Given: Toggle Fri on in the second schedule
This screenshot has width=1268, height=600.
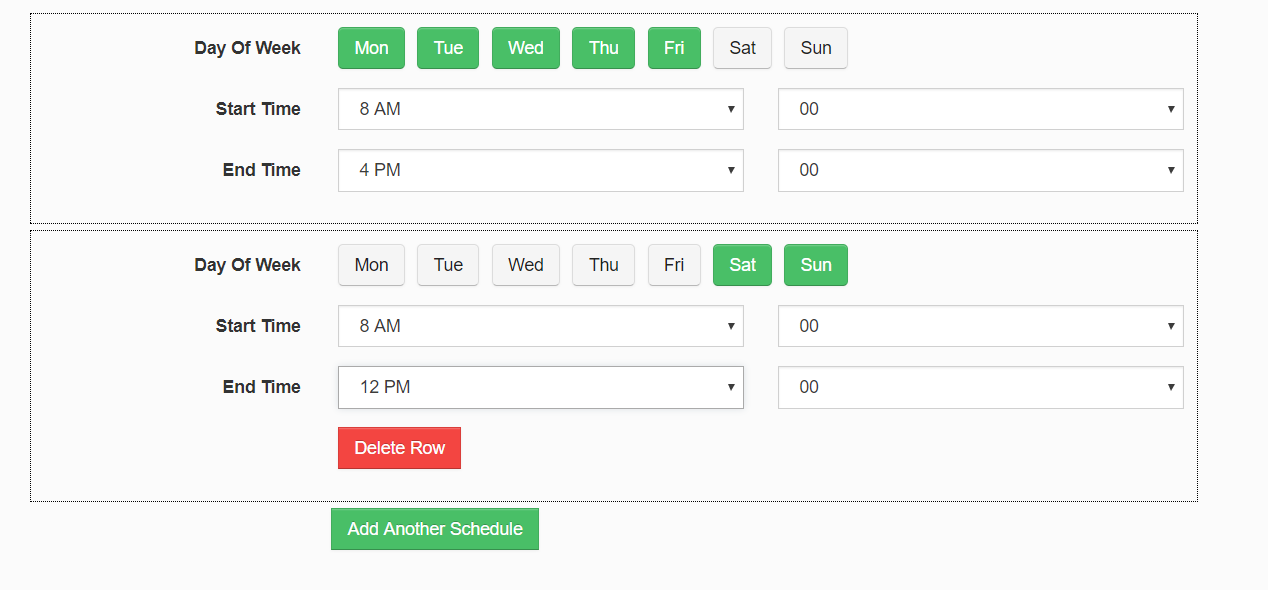Looking at the screenshot, I should pyautogui.click(x=674, y=265).
